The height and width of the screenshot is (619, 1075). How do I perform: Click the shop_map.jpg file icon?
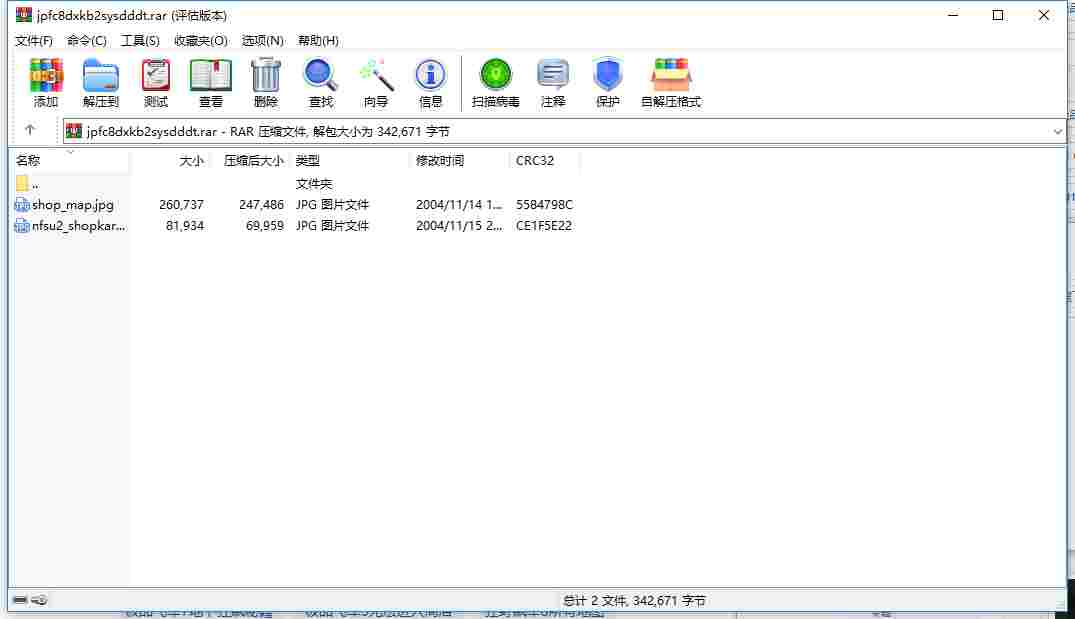(x=22, y=205)
